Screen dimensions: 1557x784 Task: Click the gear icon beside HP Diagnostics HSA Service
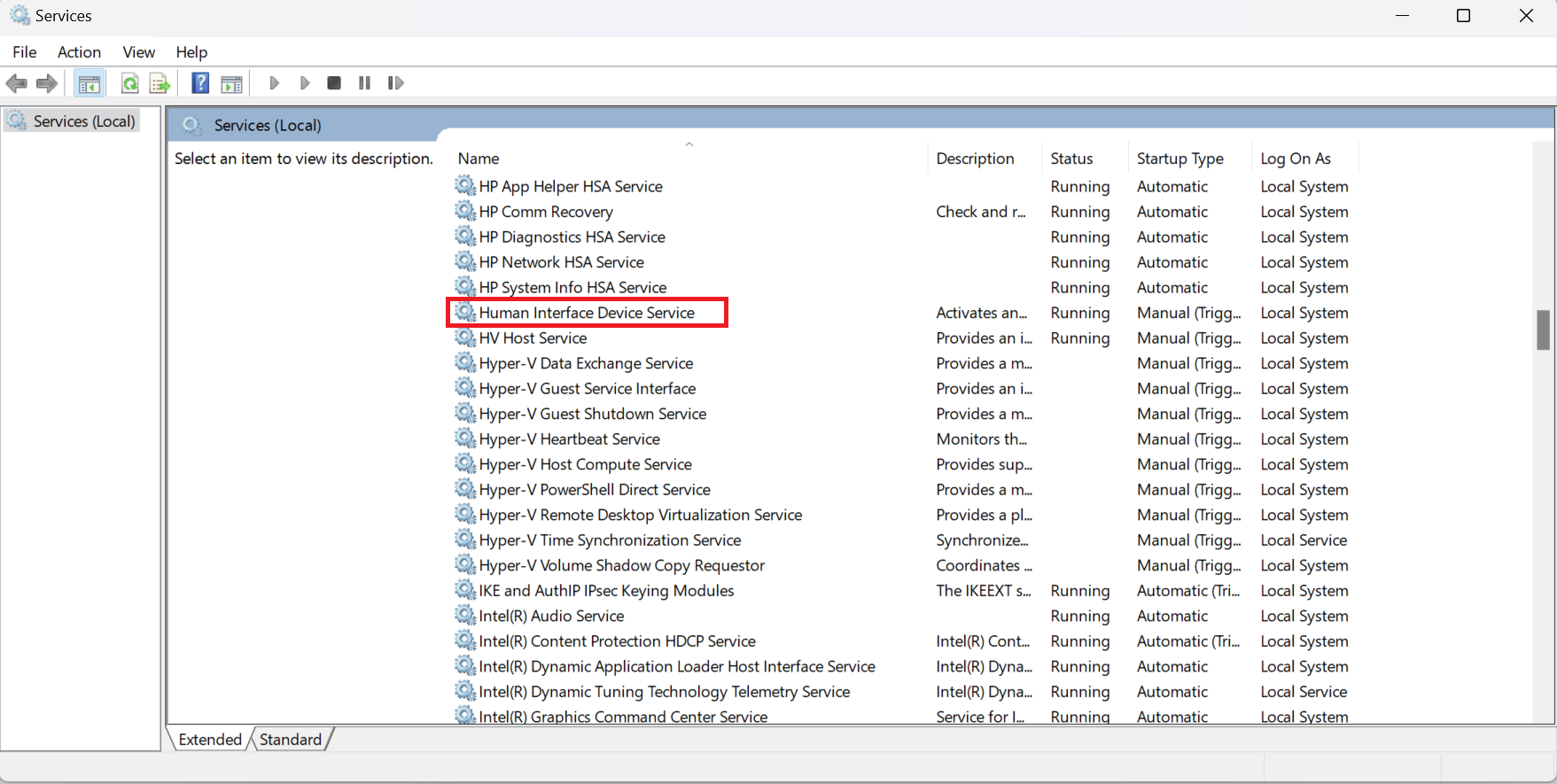point(465,236)
